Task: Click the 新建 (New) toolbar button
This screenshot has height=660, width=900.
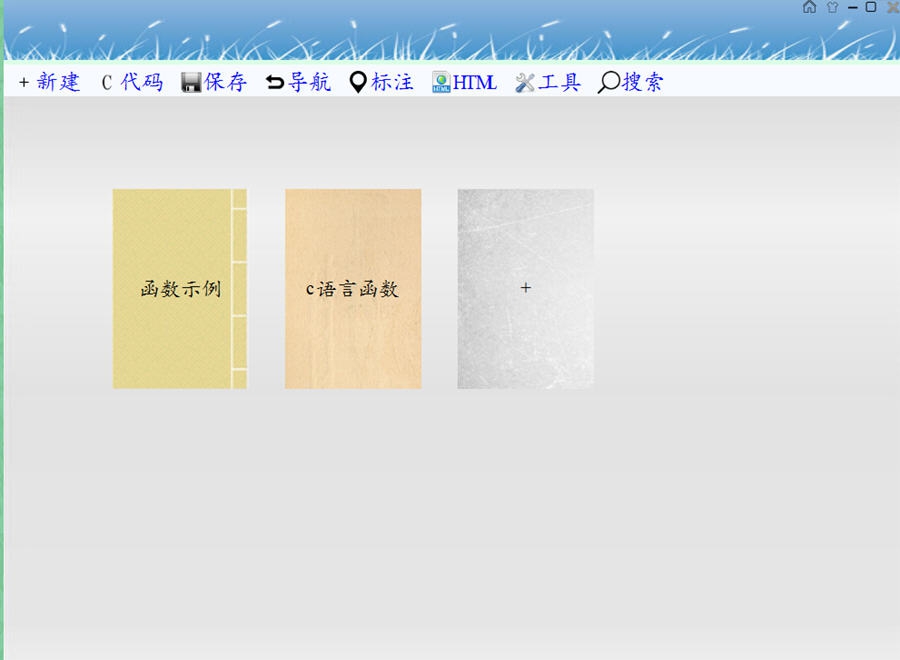Action: pyautogui.click(x=49, y=82)
